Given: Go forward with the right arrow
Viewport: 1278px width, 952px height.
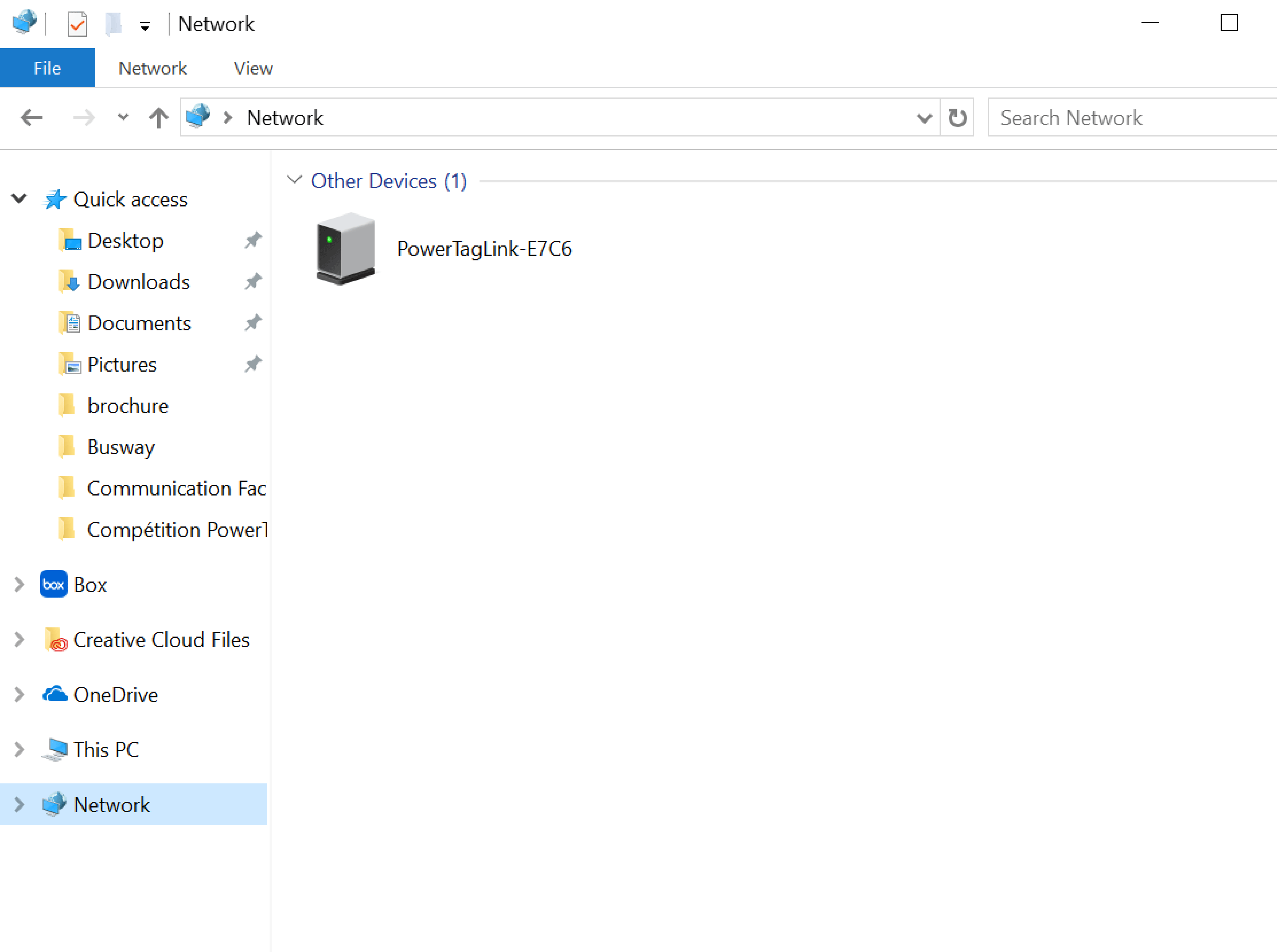Looking at the screenshot, I should pyautogui.click(x=84, y=117).
